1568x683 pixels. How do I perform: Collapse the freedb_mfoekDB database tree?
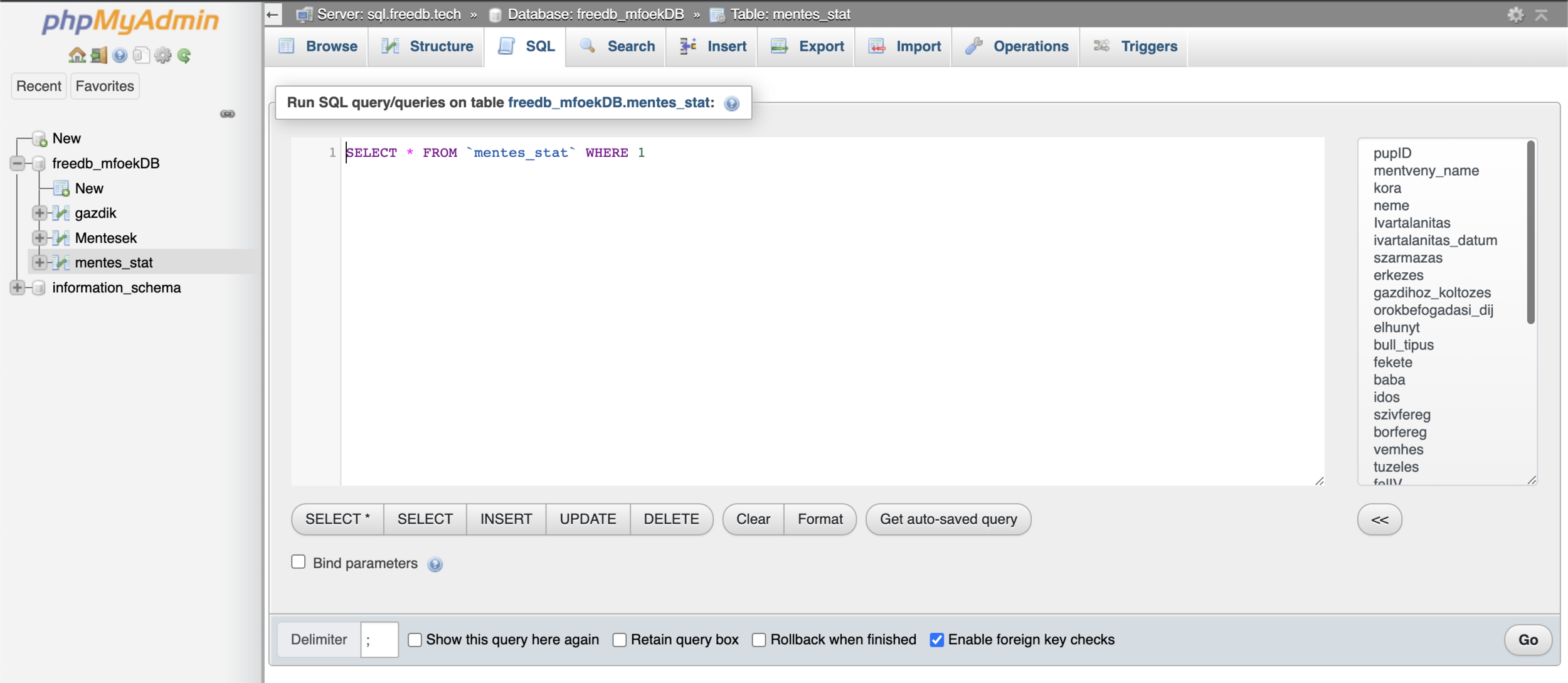18,163
